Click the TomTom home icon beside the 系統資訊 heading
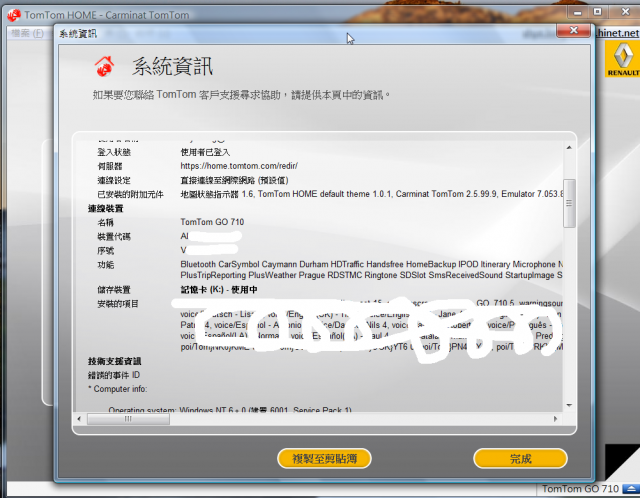The width and height of the screenshot is (640, 498). click(104, 66)
